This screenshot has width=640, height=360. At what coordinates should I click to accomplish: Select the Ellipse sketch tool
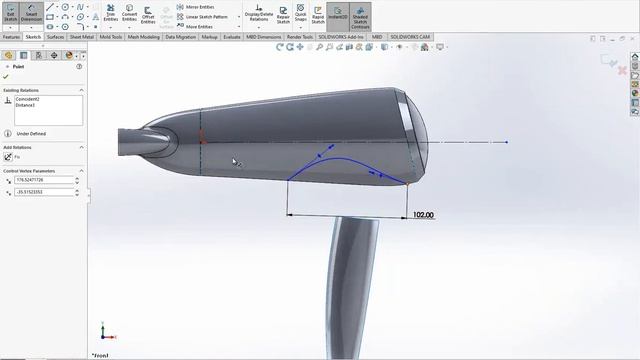click(x=80, y=17)
